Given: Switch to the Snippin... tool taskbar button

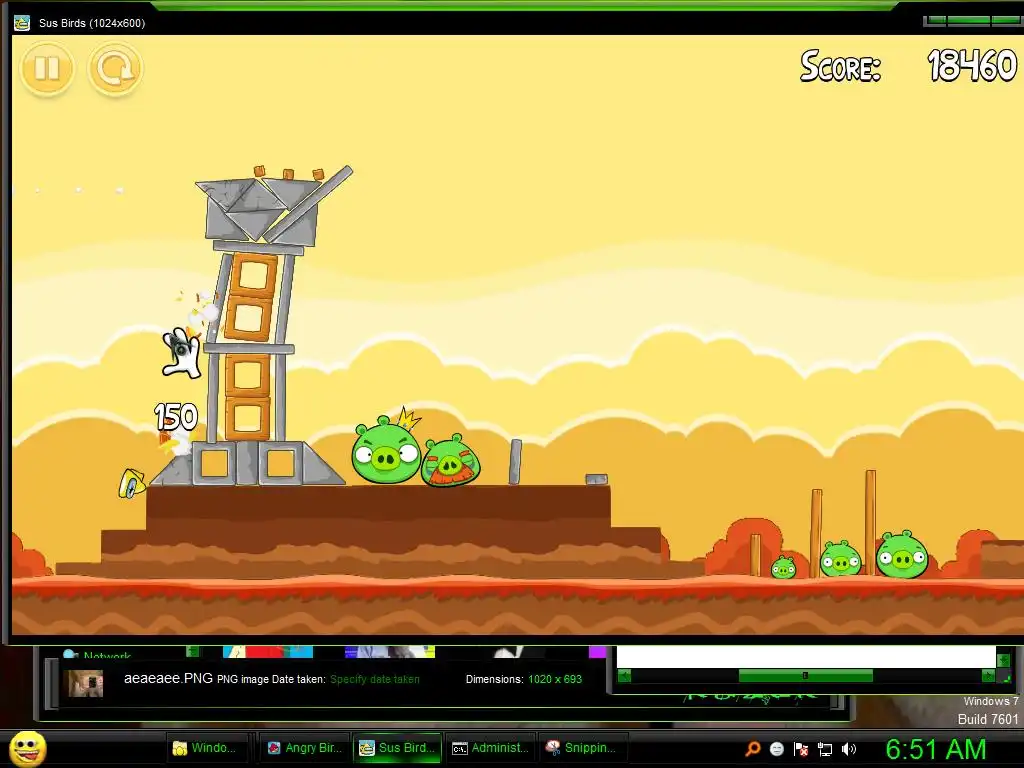Looking at the screenshot, I should tap(583, 748).
